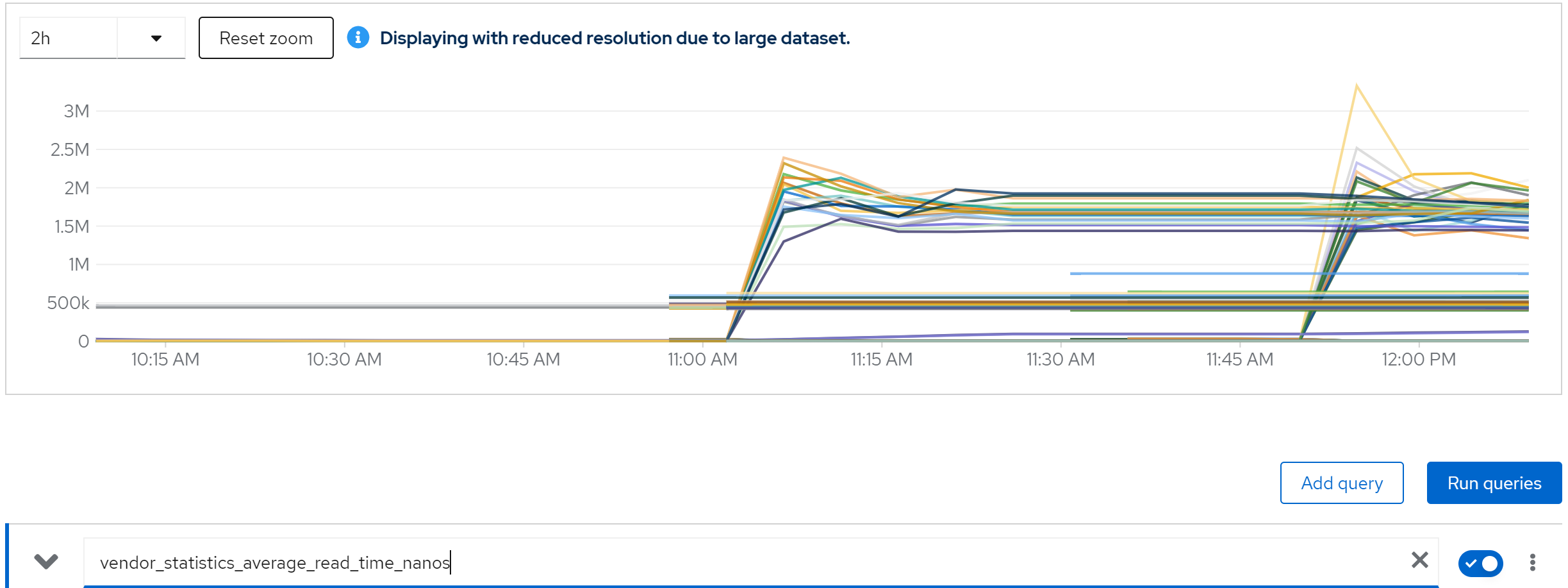Click the blue info icon
Image resolution: width=1568 pixels, height=588 pixels.
point(358,38)
